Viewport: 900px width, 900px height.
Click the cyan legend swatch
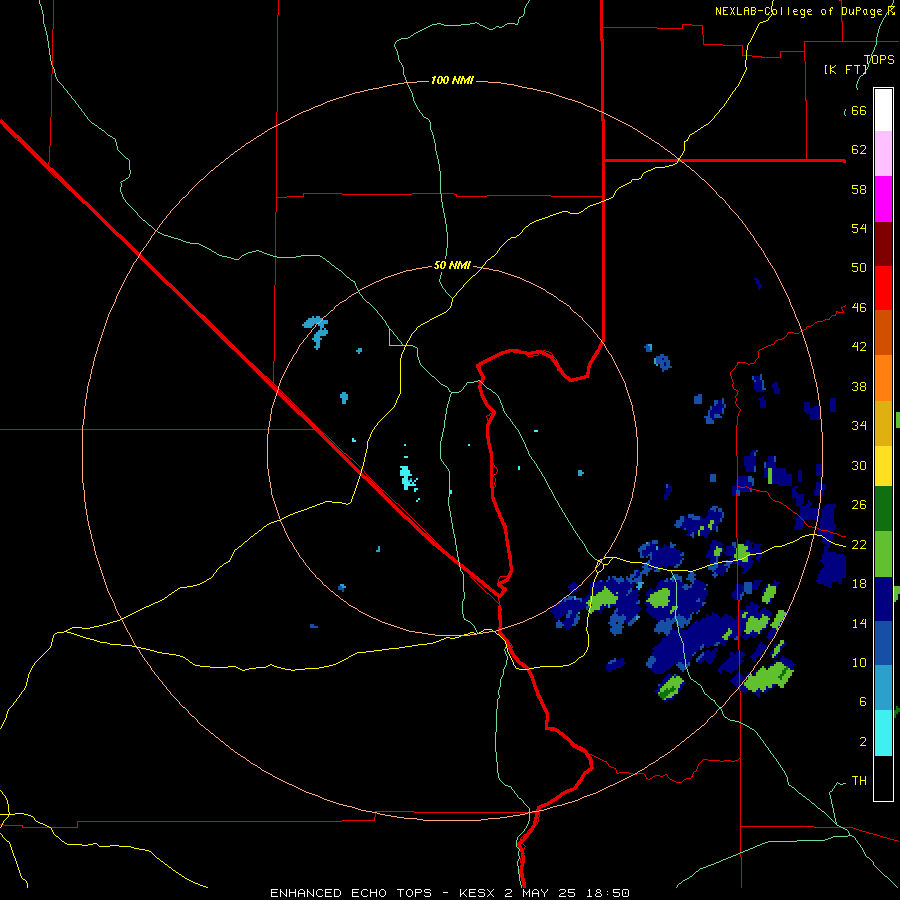pyautogui.click(x=883, y=733)
